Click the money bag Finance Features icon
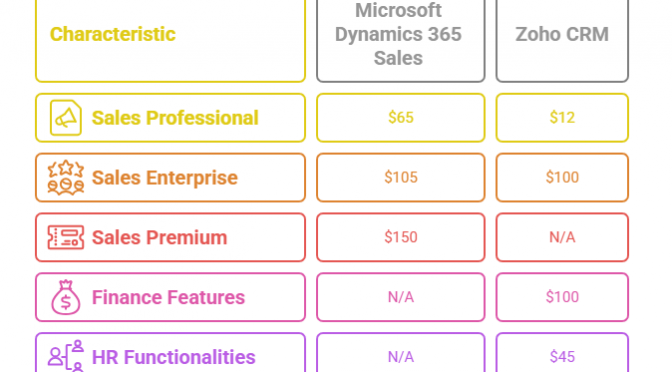This screenshot has width=672, height=372. [66, 297]
